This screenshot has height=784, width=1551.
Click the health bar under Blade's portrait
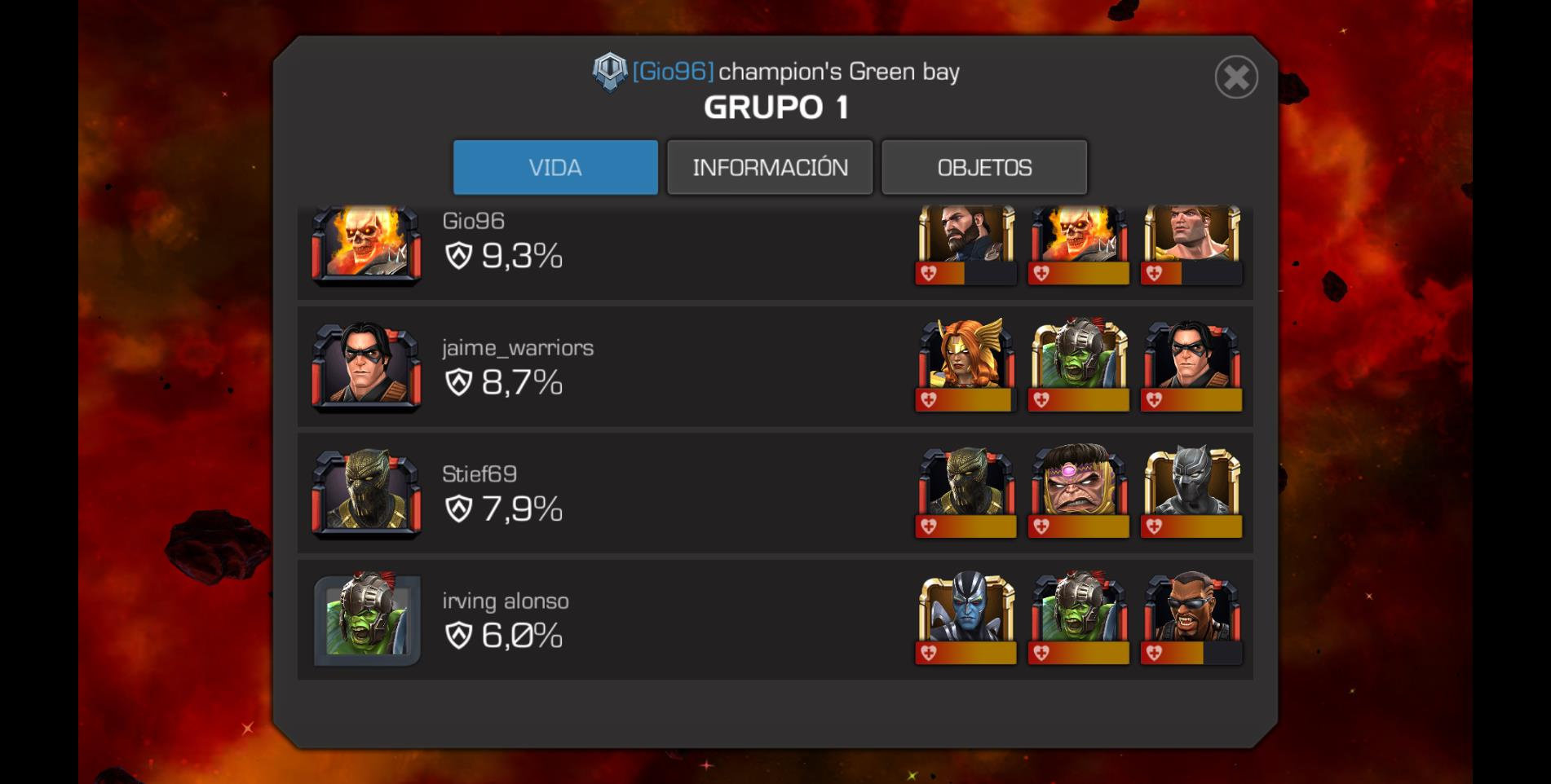pyautogui.click(x=1191, y=653)
